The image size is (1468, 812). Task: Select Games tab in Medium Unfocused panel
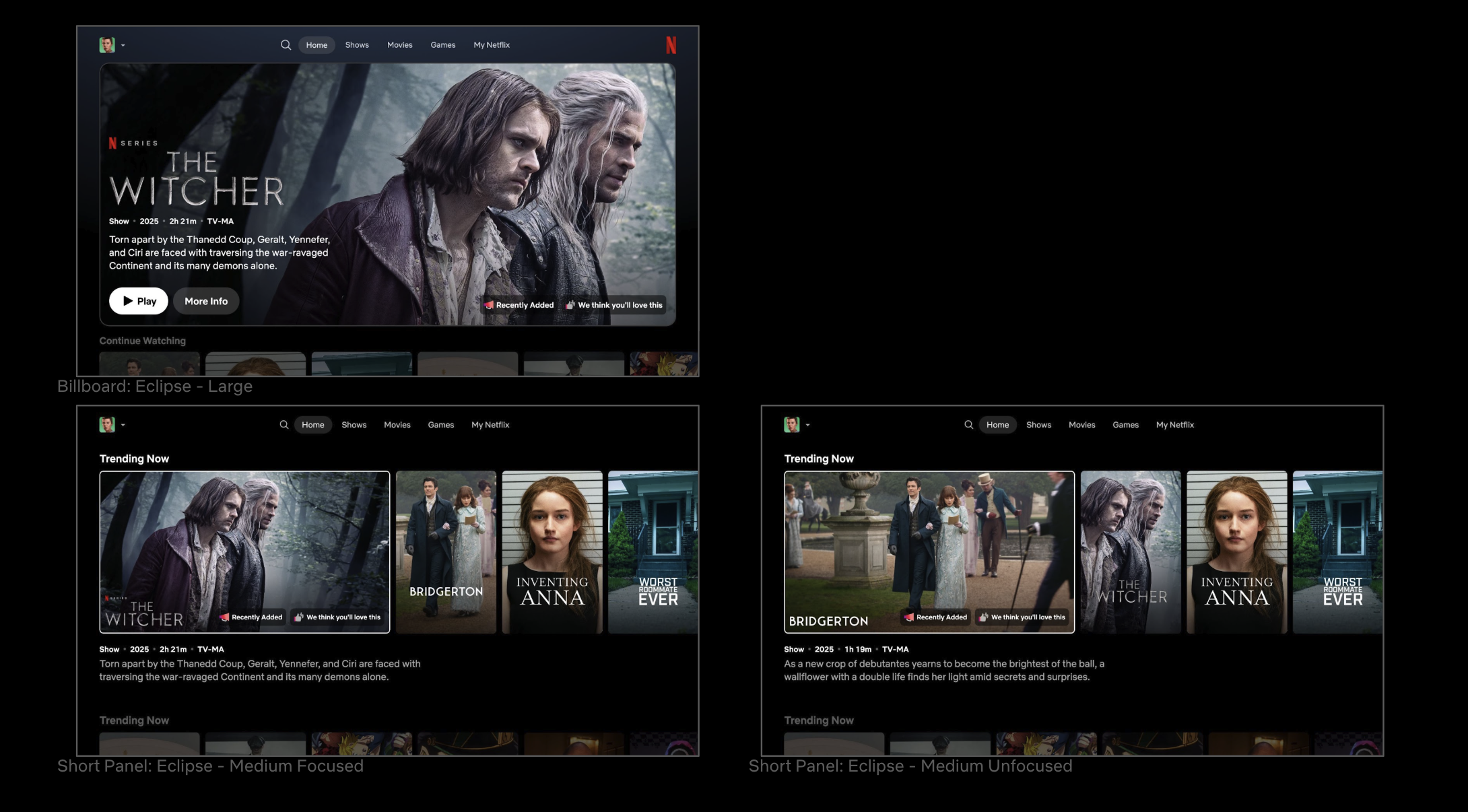(x=1126, y=425)
